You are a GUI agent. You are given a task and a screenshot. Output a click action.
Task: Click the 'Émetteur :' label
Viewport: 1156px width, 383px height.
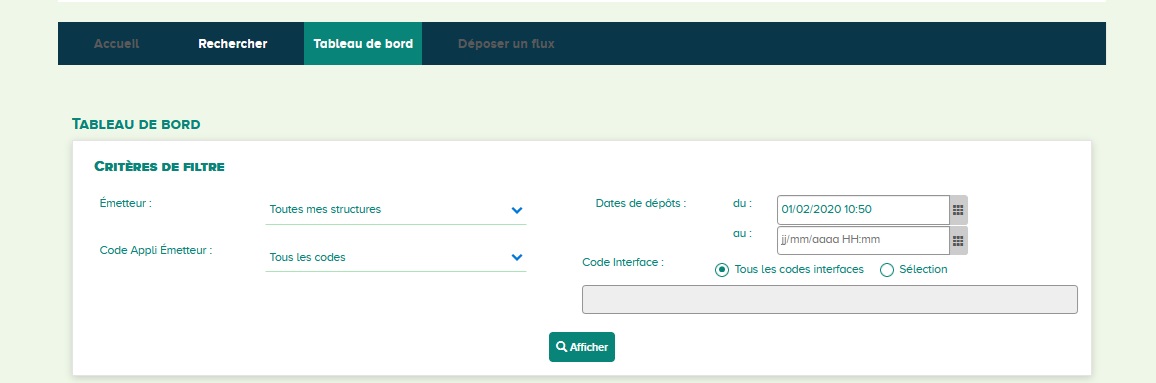pyautogui.click(x=125, y=203)
